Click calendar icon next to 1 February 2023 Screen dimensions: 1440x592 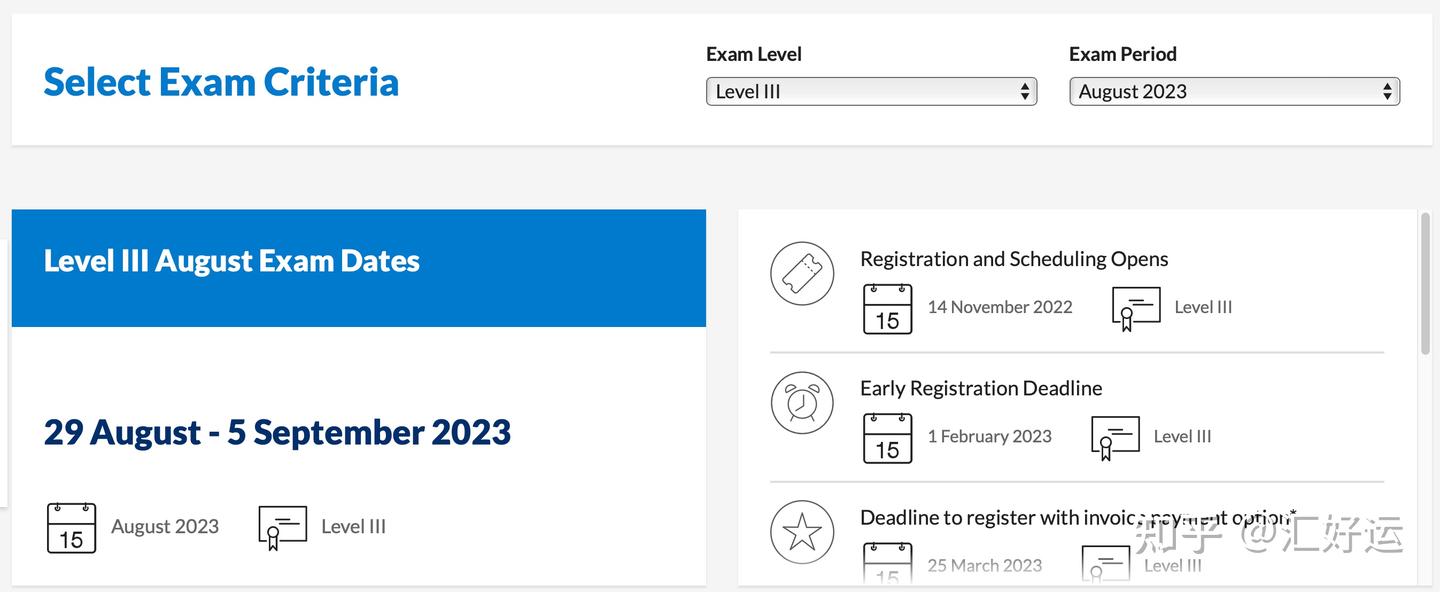[888, 438]
